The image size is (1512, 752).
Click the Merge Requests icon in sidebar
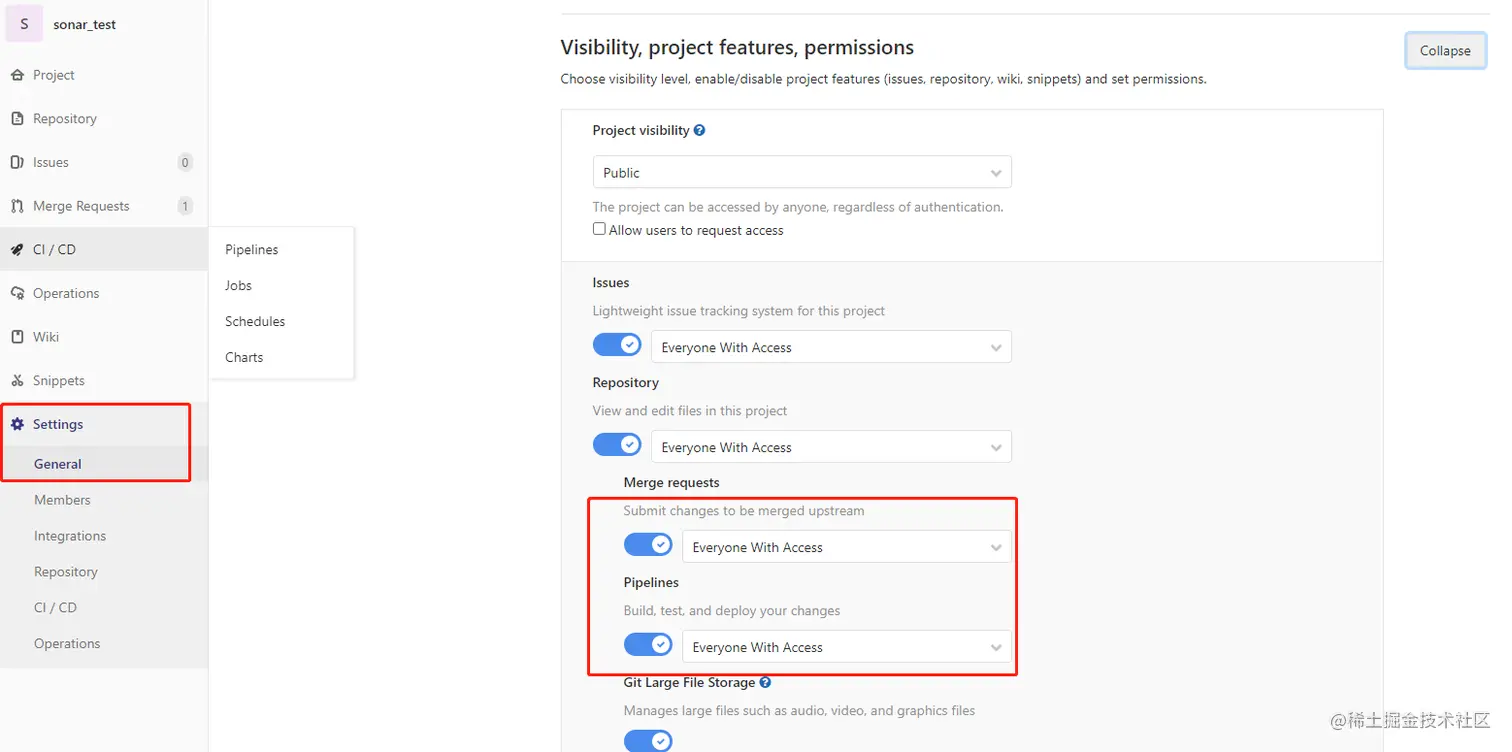click(x=17, y=206)
